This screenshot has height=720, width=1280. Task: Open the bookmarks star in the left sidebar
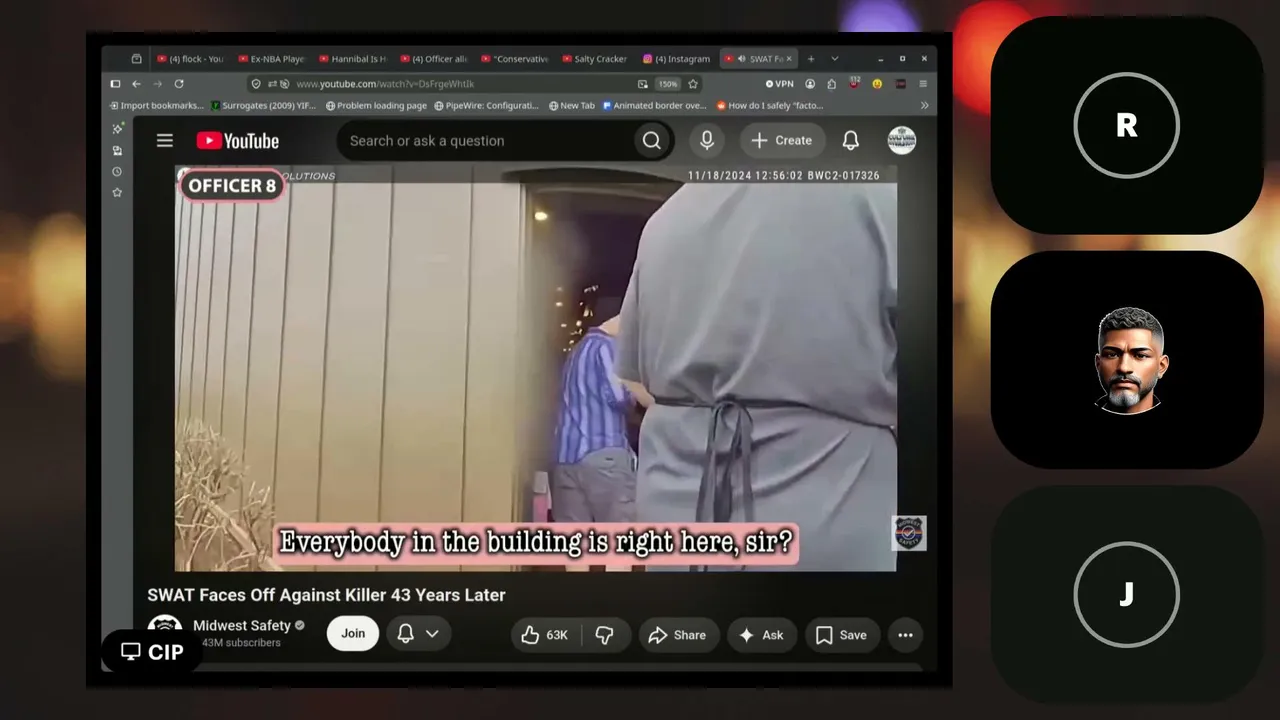pos(117,192)
